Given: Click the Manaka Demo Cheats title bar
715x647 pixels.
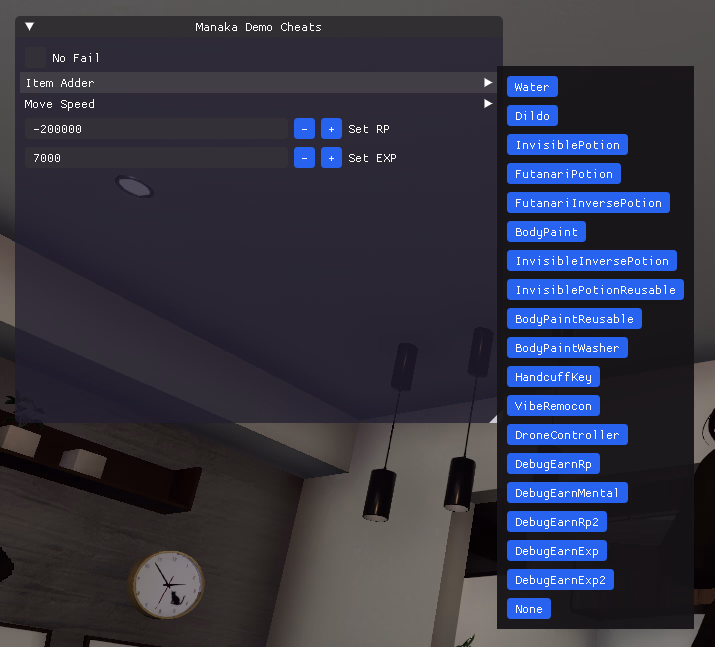Looking at the screenshot, I should pyautogui.click(x=259, y=27).
